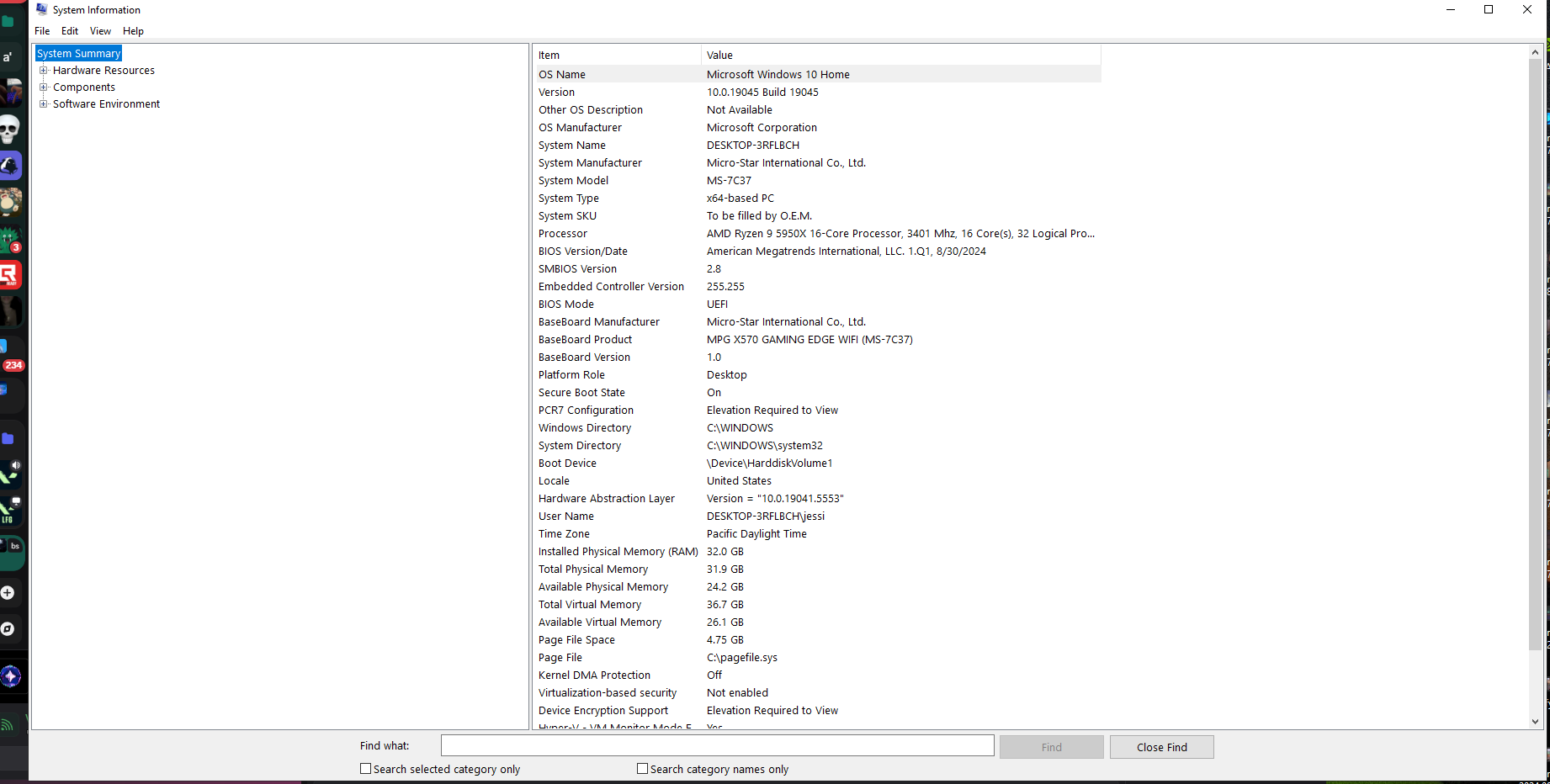Viewport: 1550px width, 784px height.
Task: Click the green signal bars icon in Discord
Action: tap(7, 725)
